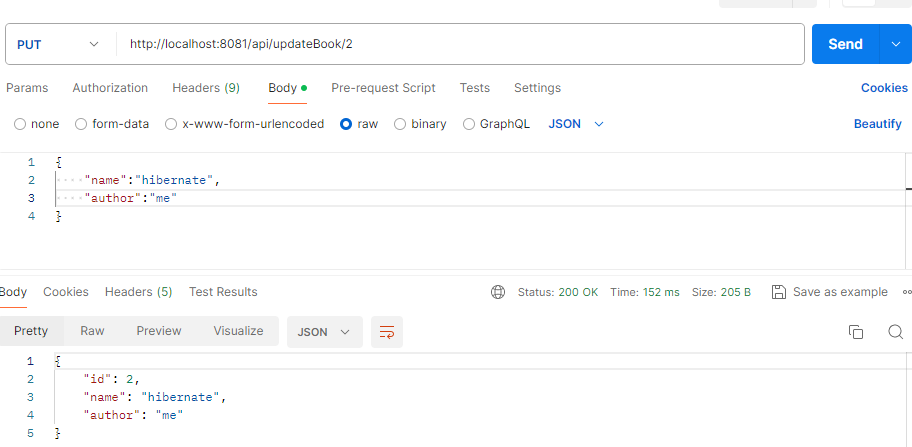The height and width of the screenshot is (447, 912).
Task: Select the form-data radio button
Action: tap(81, 124)
